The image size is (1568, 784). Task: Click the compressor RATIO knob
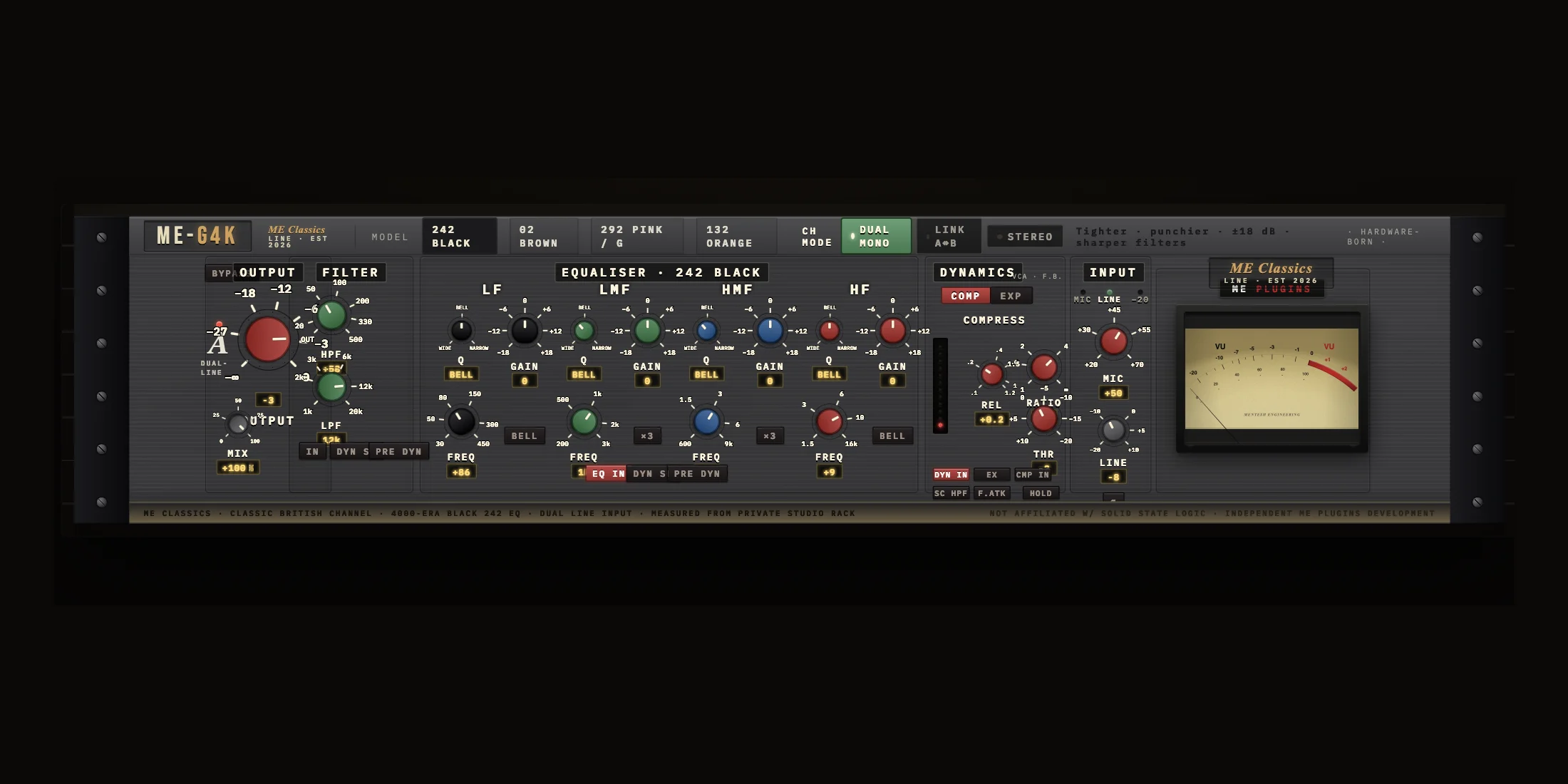(1044, 367)
